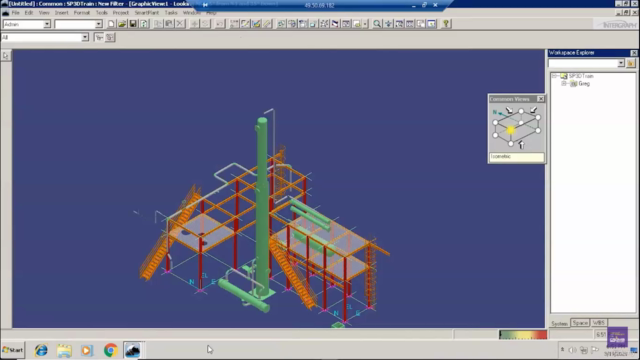Click the Copy toolbar icon
The image size is (640, 360).
(x=158, y=24)
